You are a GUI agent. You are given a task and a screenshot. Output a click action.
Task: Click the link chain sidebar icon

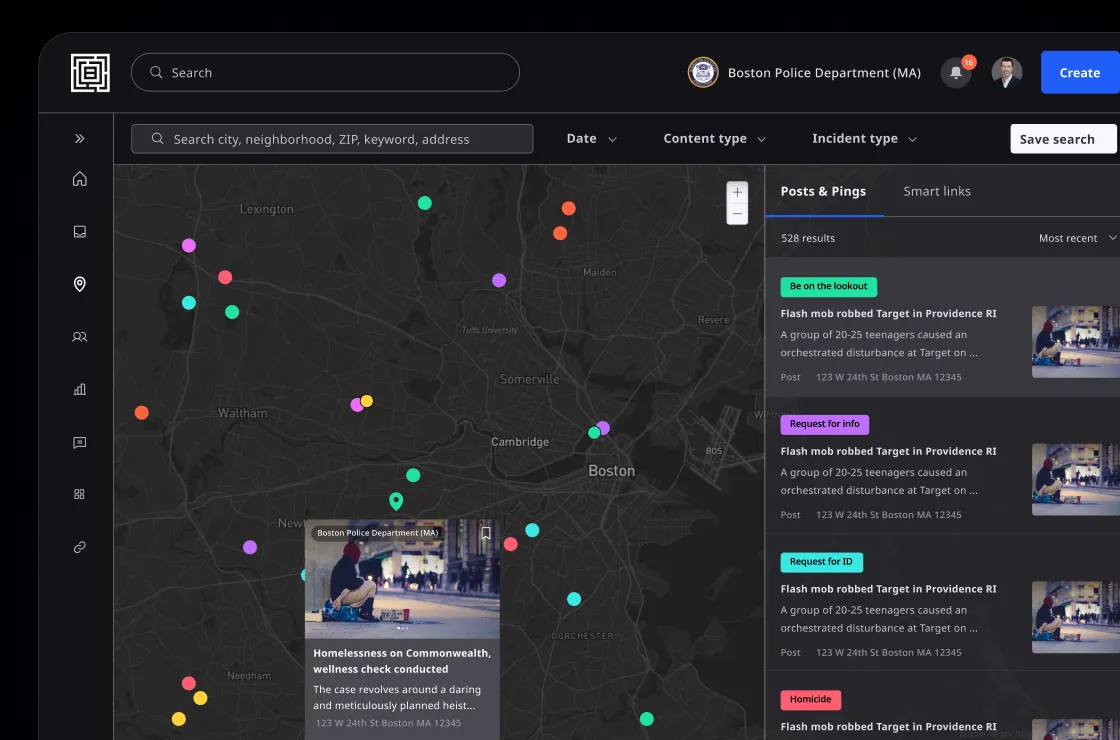click(x=80, y=547)
